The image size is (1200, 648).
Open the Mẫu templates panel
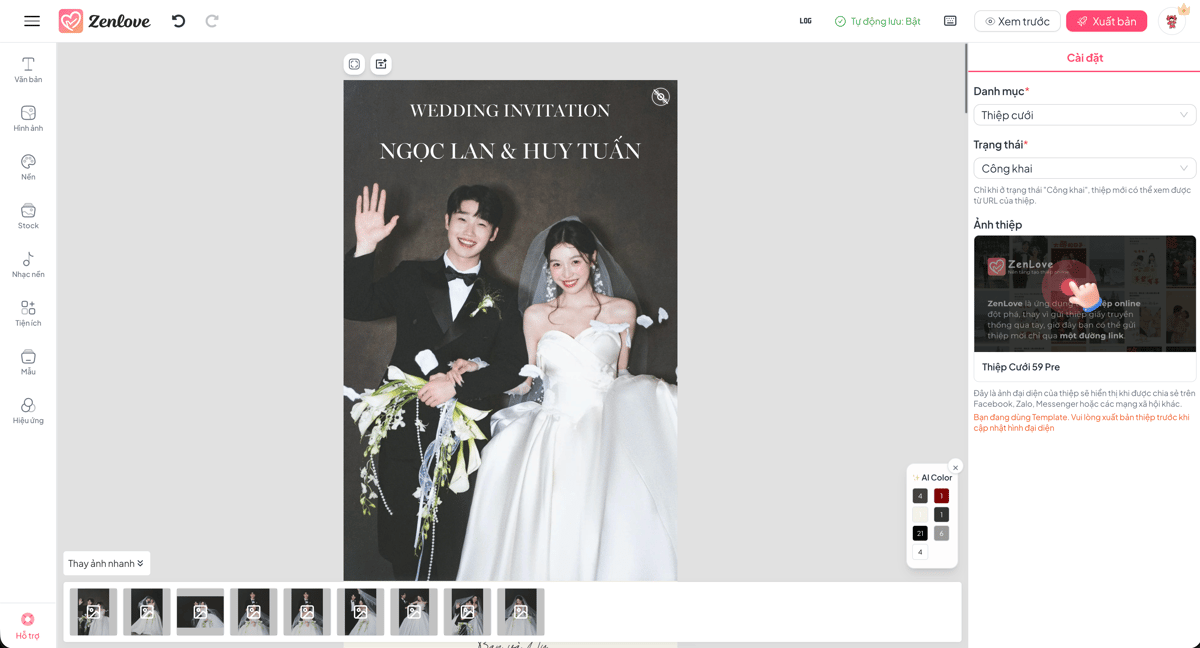27,361
